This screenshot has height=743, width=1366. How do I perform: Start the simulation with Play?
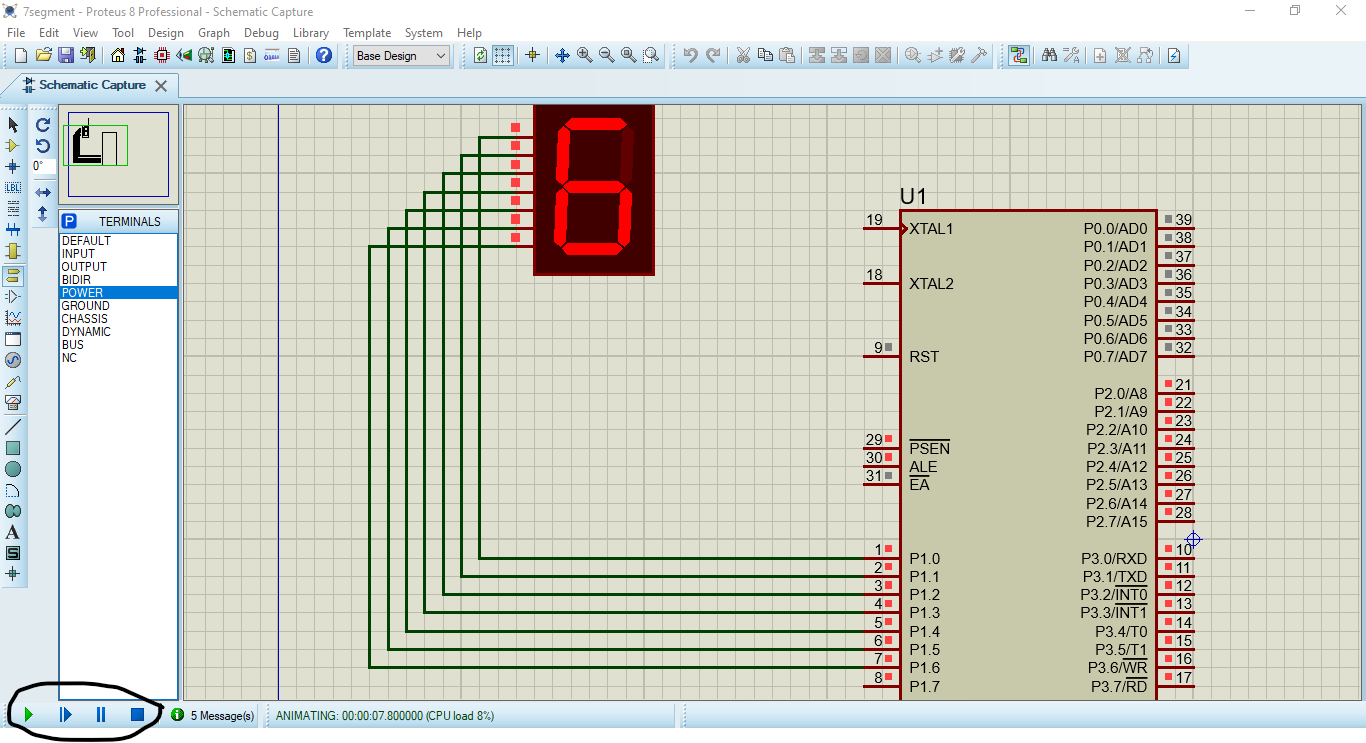click(27, 714)
